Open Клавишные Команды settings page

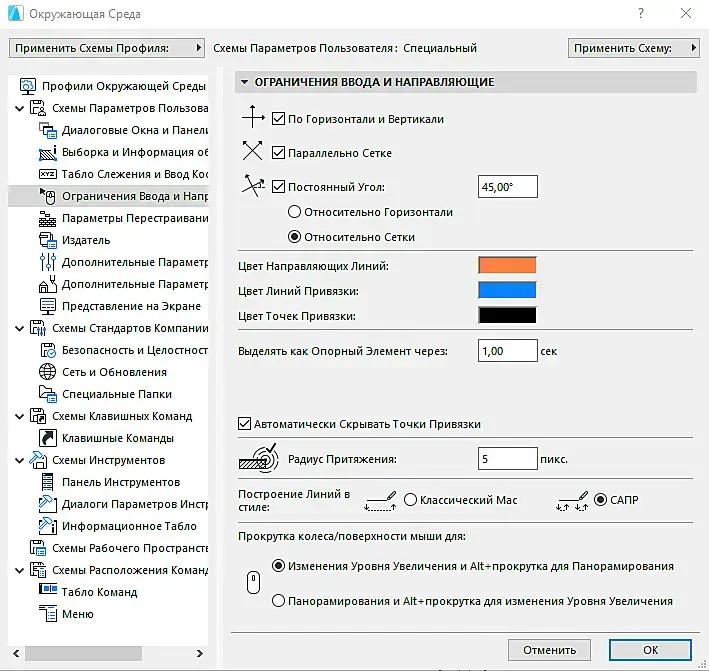click(x=118, y=438)
